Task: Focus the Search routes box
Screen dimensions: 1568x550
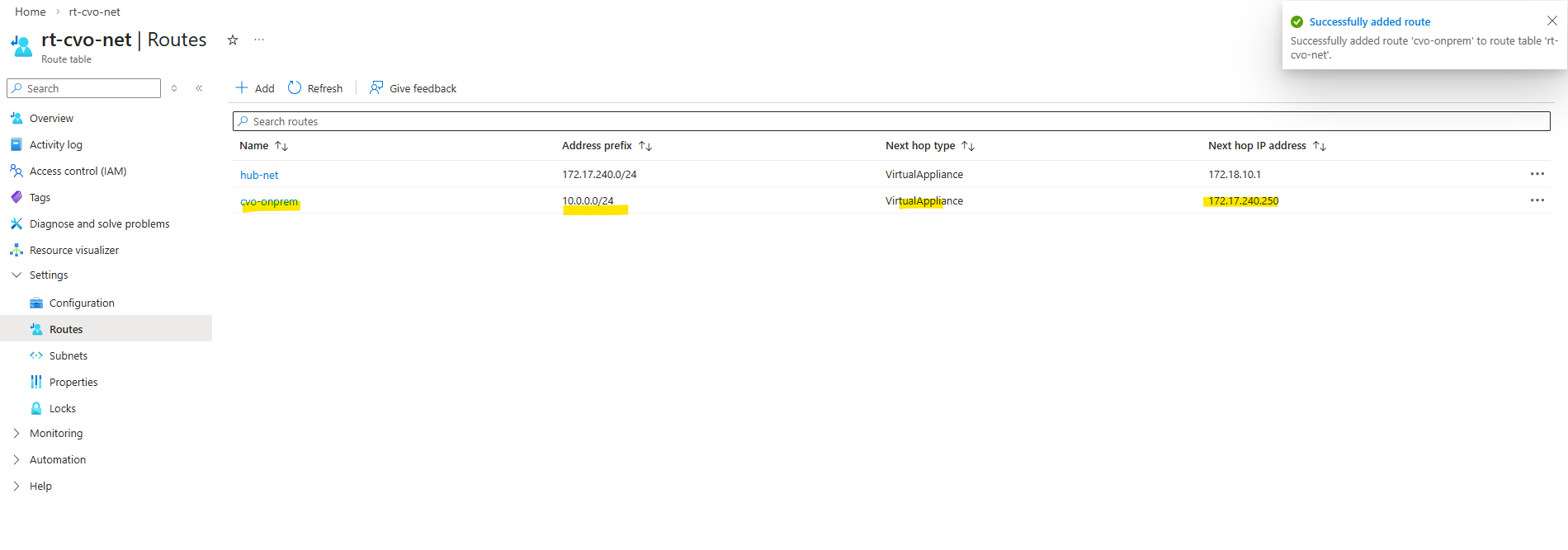Action: pos(891,121)
